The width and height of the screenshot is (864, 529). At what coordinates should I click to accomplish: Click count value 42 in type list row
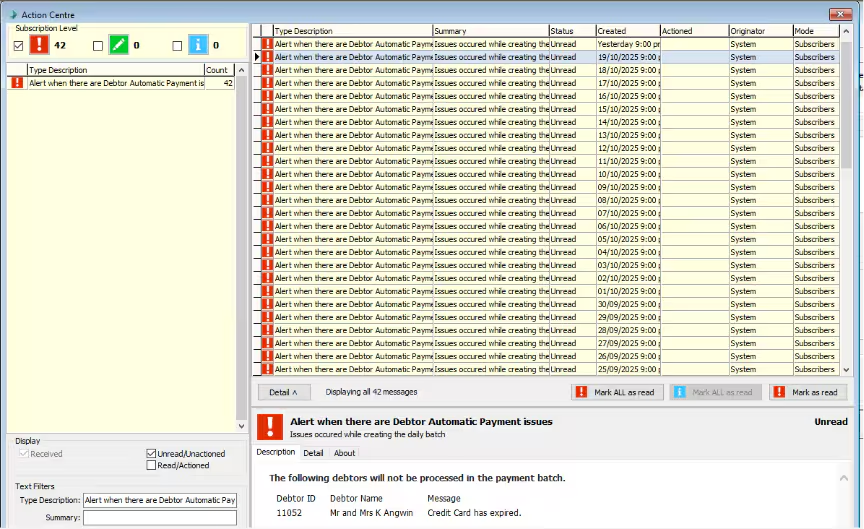(x=228, y=83)
